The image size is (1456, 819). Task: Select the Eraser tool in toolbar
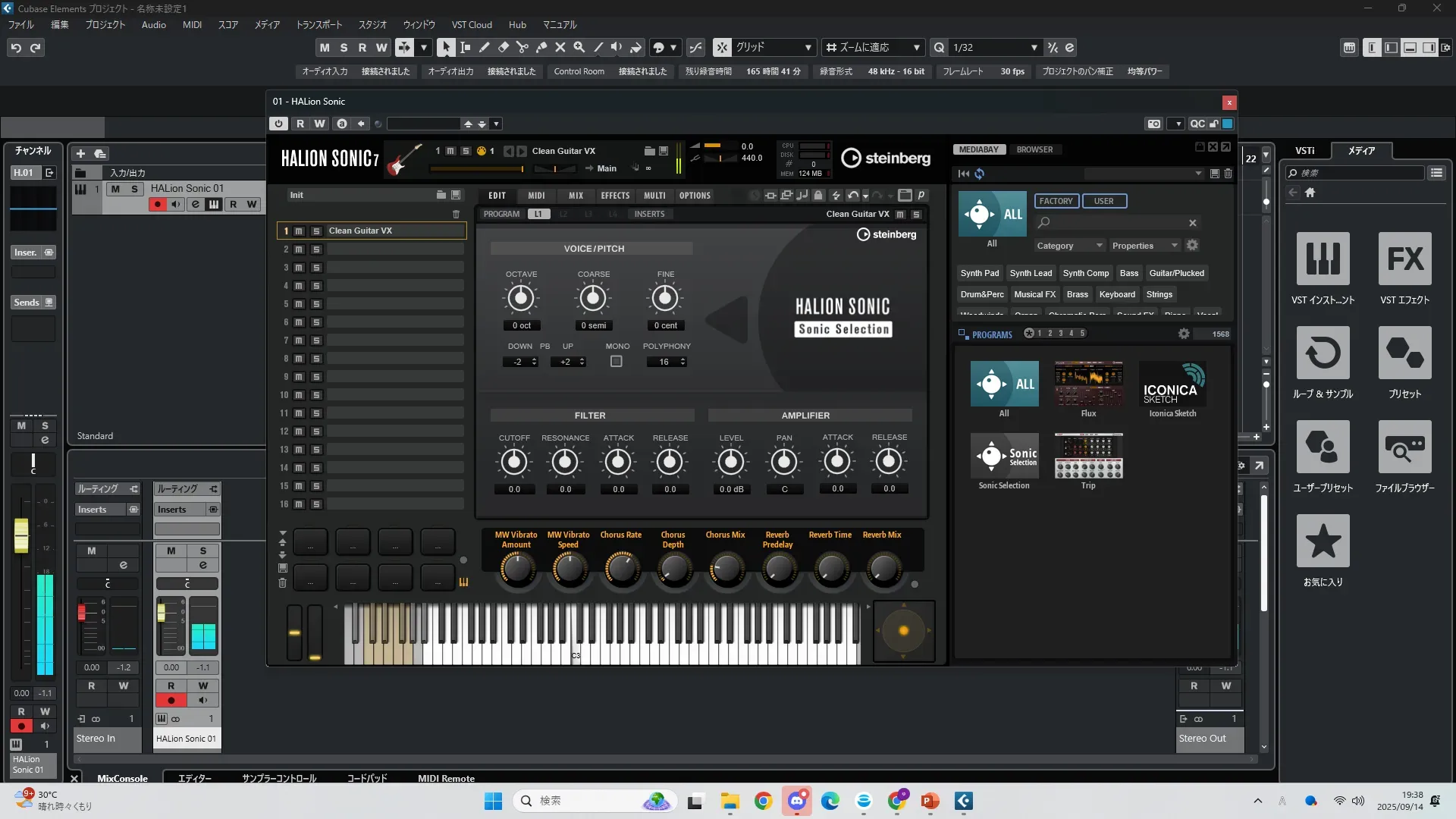503,47
